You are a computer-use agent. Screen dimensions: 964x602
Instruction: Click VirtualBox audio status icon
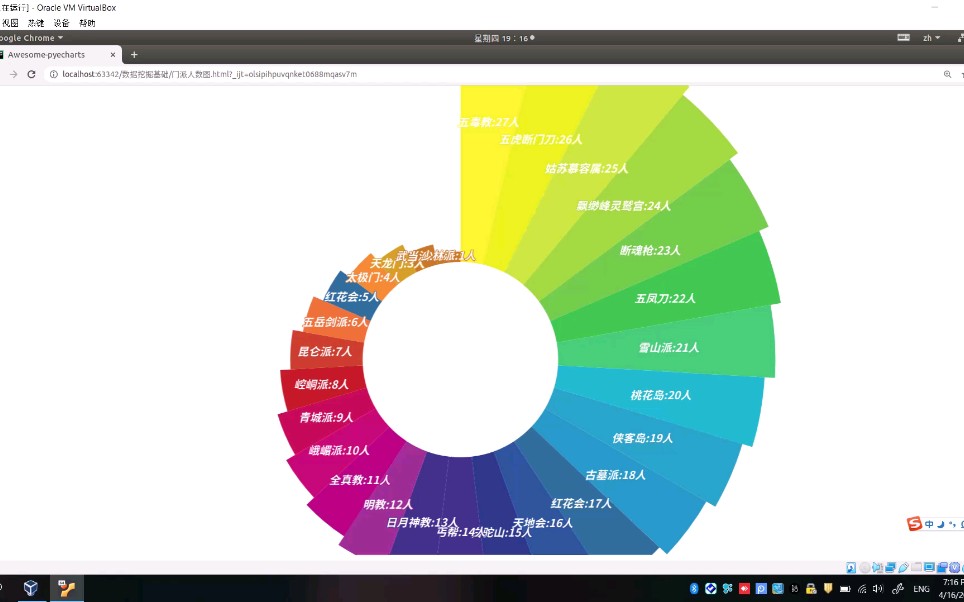pyautogui.click(x=877, y=568)
